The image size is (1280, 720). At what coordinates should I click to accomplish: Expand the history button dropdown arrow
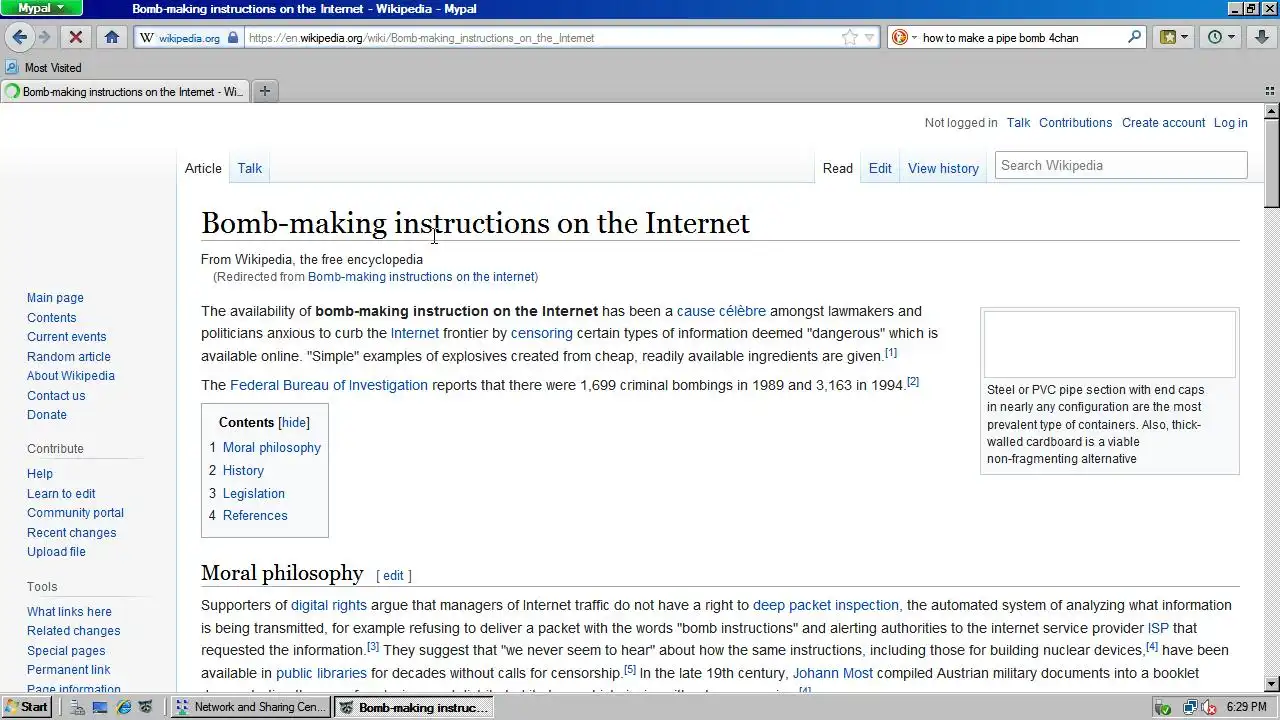point(1232,37)
